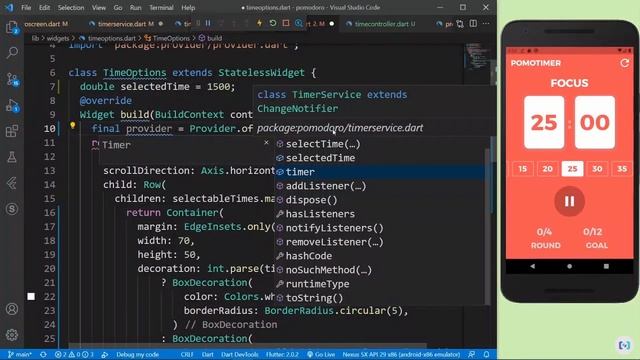Pause the debug session
This screenshot has width=640, height=360.
pos(208,24)
